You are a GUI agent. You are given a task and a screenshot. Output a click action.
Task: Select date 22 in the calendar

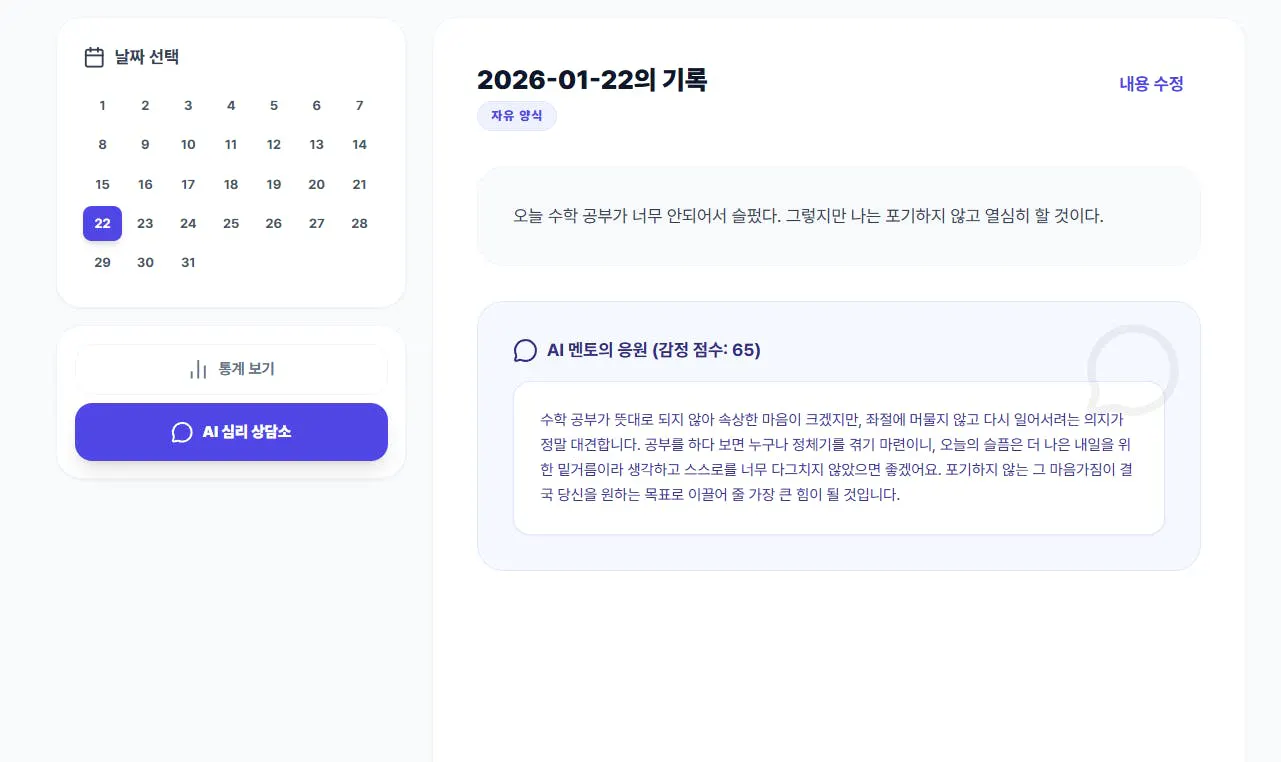click(x=102, y=223)
